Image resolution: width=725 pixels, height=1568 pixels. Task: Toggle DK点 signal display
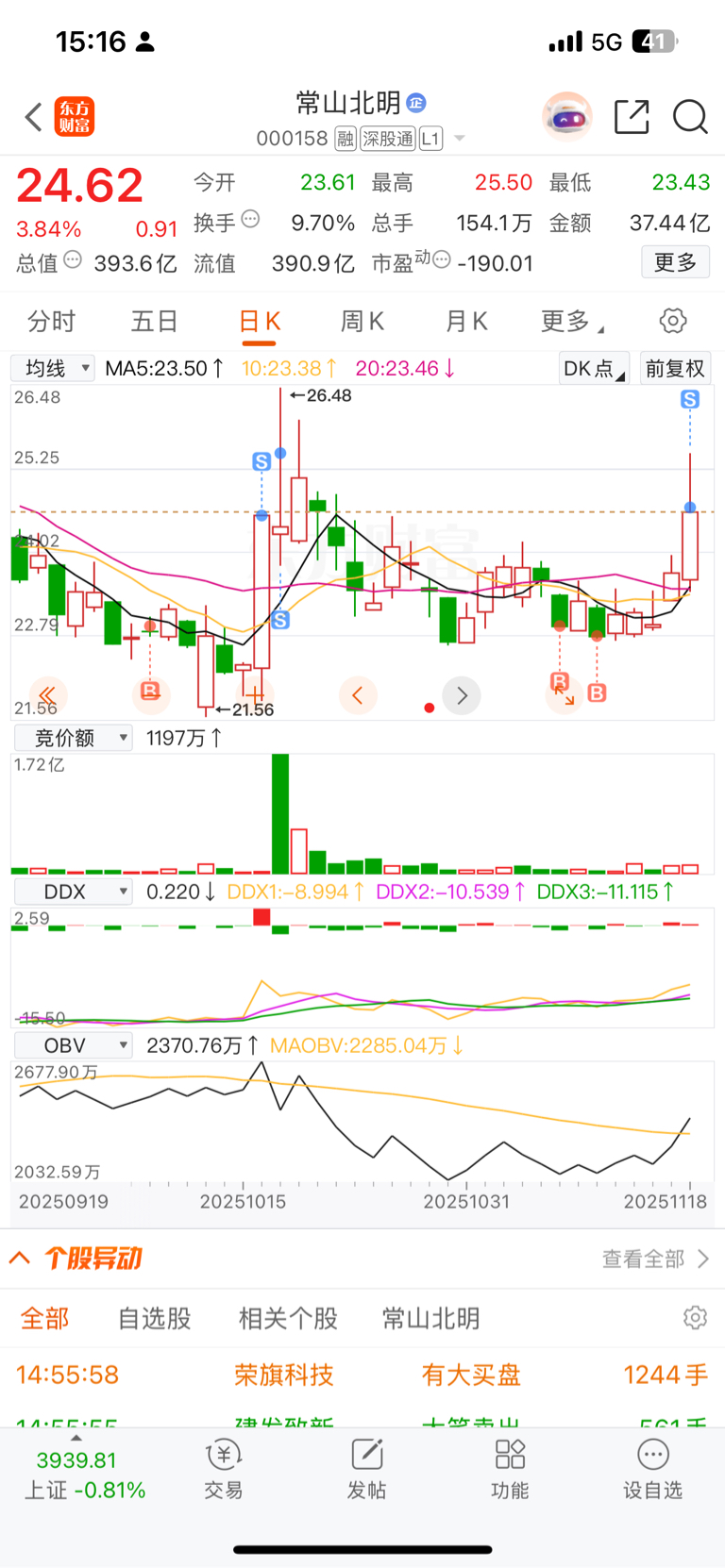pos(594,369)
